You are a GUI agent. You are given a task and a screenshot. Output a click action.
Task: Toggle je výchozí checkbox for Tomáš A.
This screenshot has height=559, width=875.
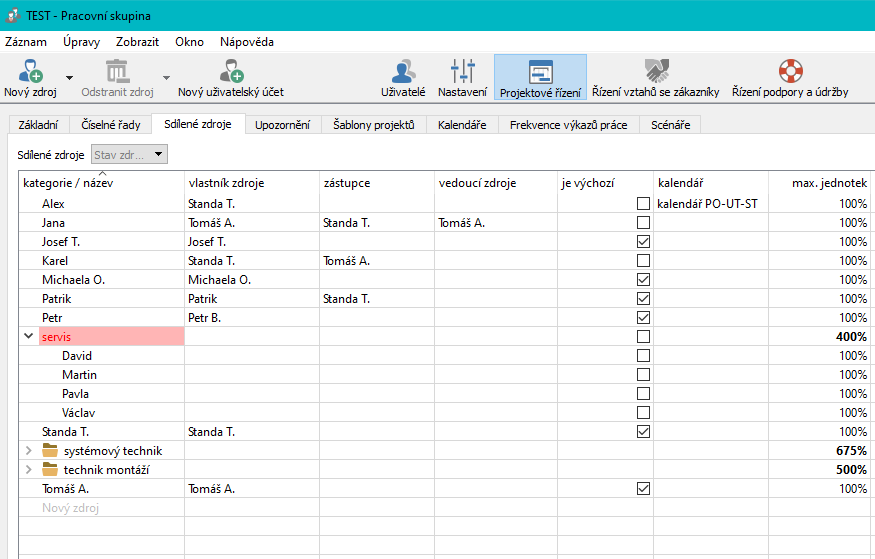tap(643, 489)
